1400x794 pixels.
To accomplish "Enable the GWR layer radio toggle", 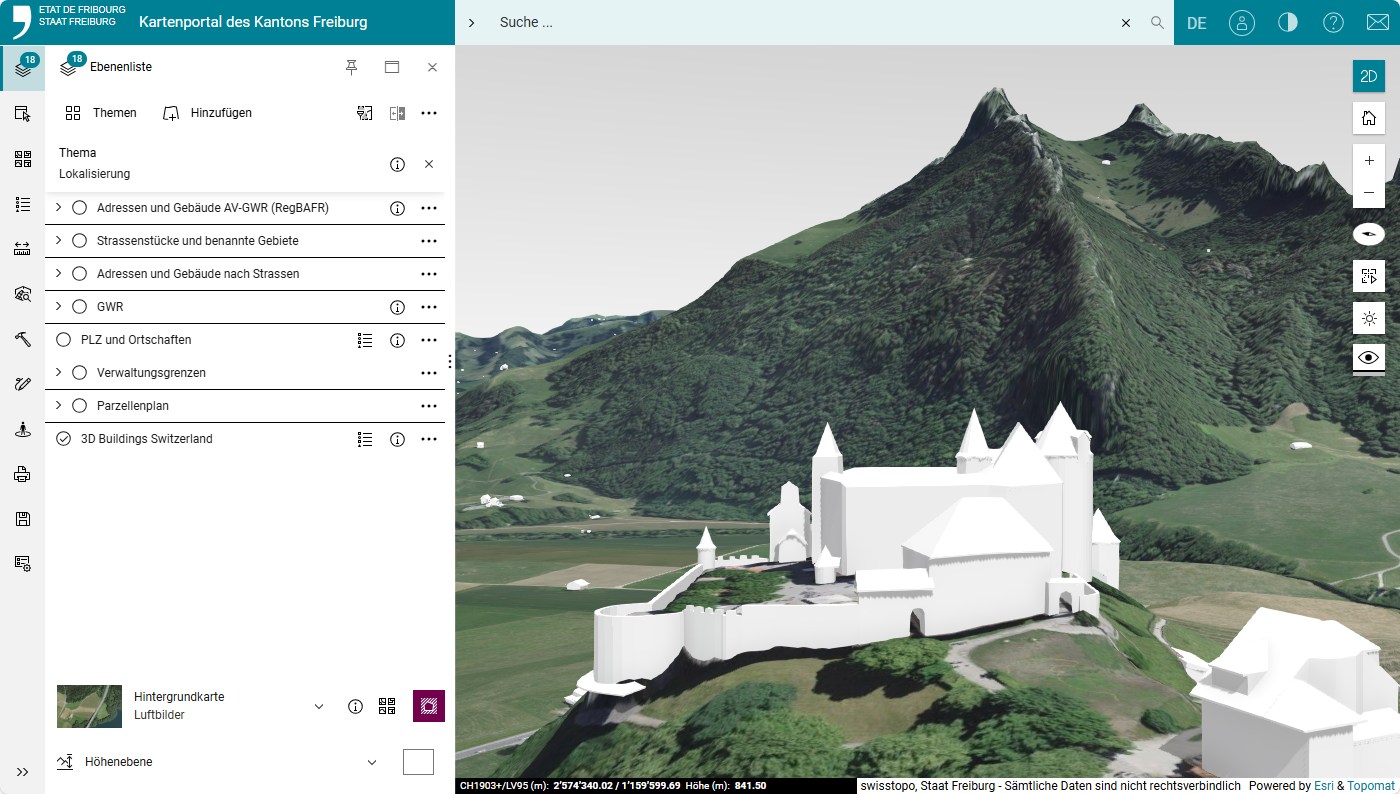I will 80,307.
